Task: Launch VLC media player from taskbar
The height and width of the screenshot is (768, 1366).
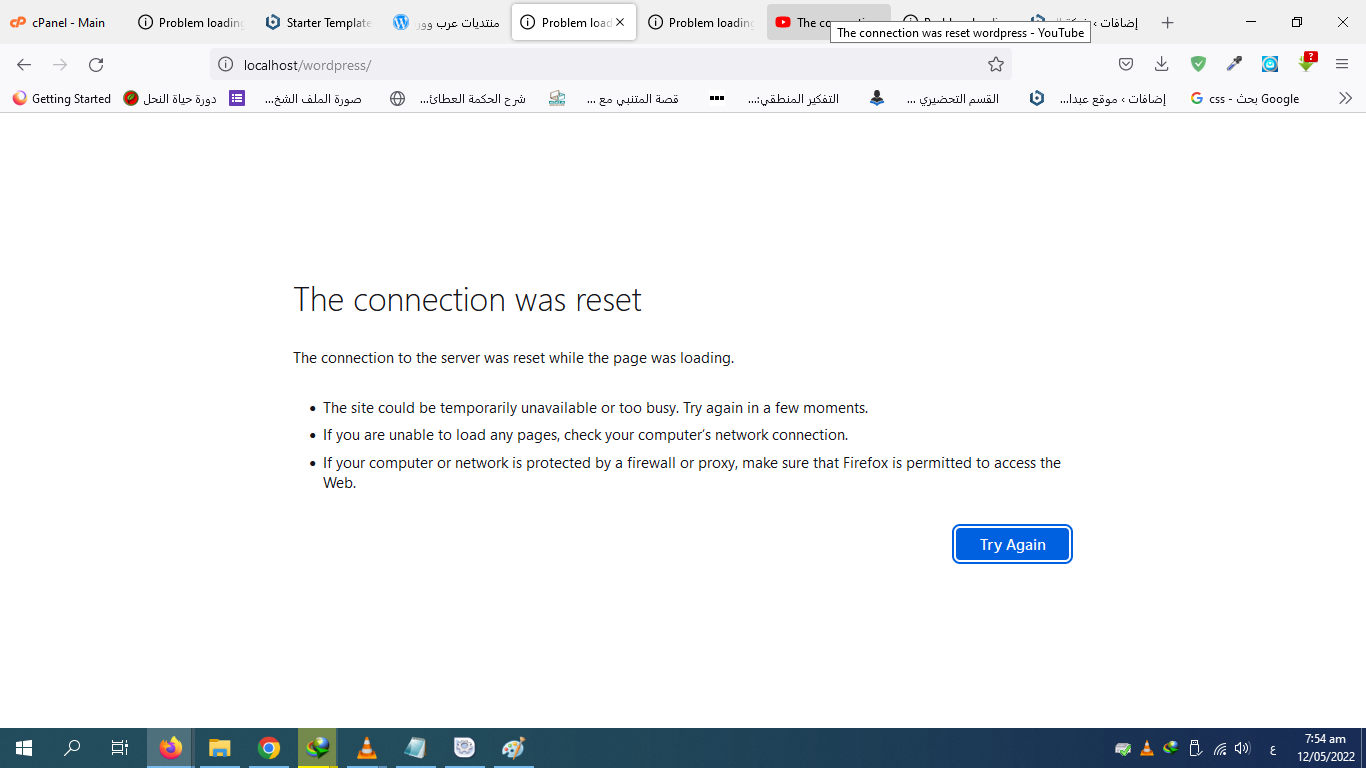Action: click(x=367, y=747)
